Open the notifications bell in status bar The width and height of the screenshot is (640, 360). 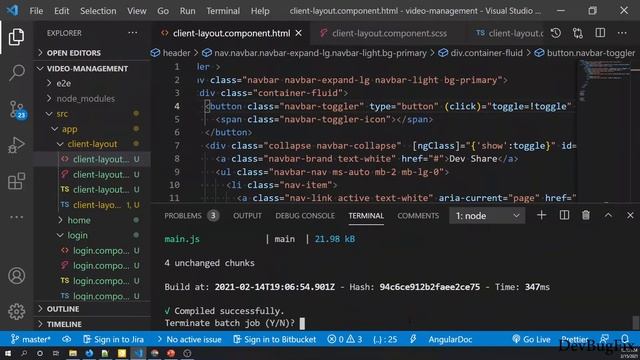coord(625,338)
